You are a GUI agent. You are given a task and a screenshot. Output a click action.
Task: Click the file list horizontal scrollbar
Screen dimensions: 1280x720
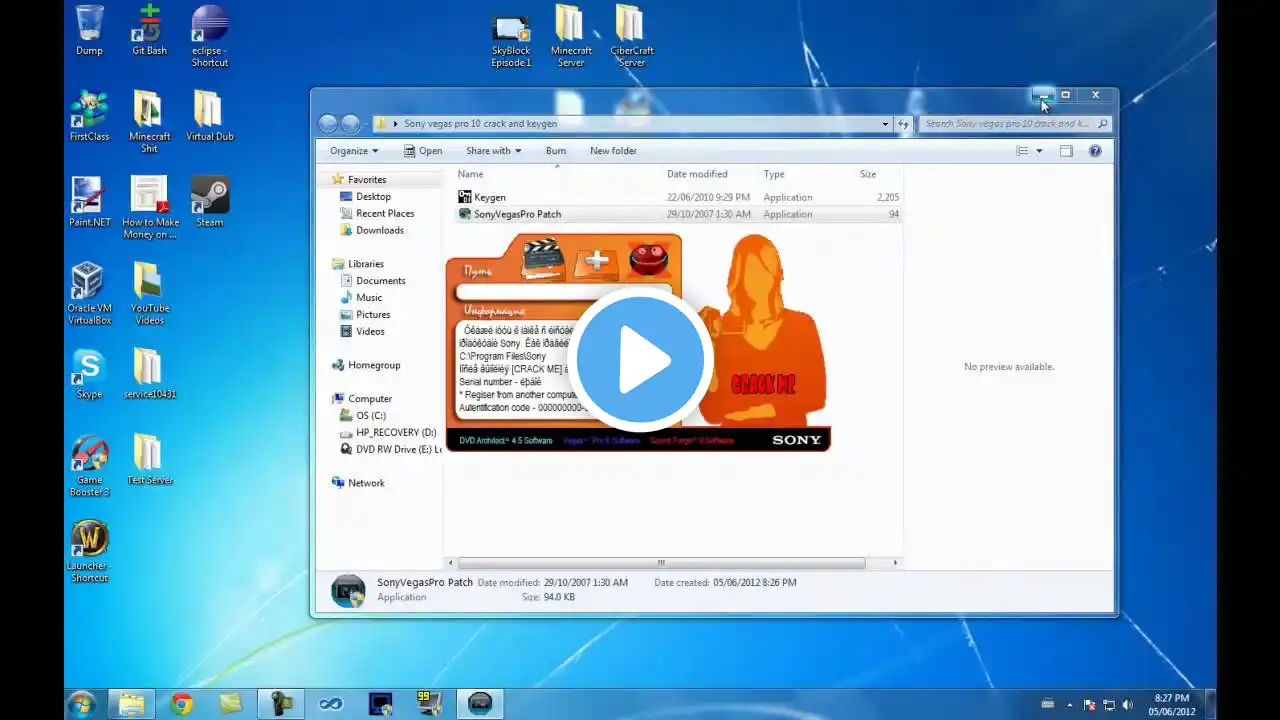point(661,563)
